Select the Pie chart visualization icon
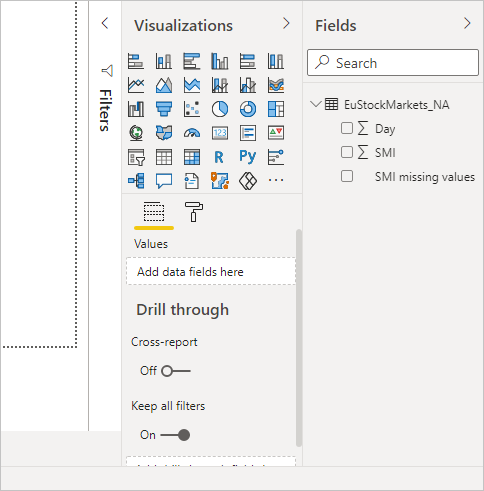 (220, 109)
